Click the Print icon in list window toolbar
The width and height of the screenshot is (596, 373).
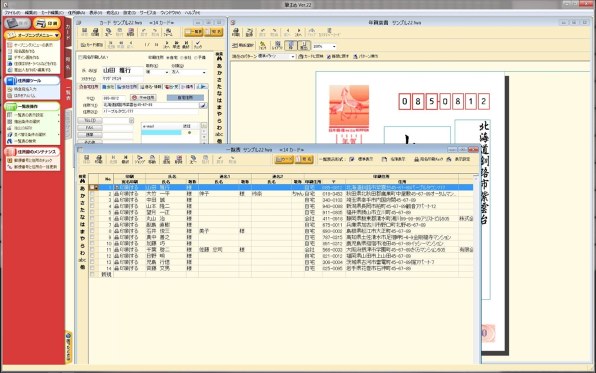[99, 159]
